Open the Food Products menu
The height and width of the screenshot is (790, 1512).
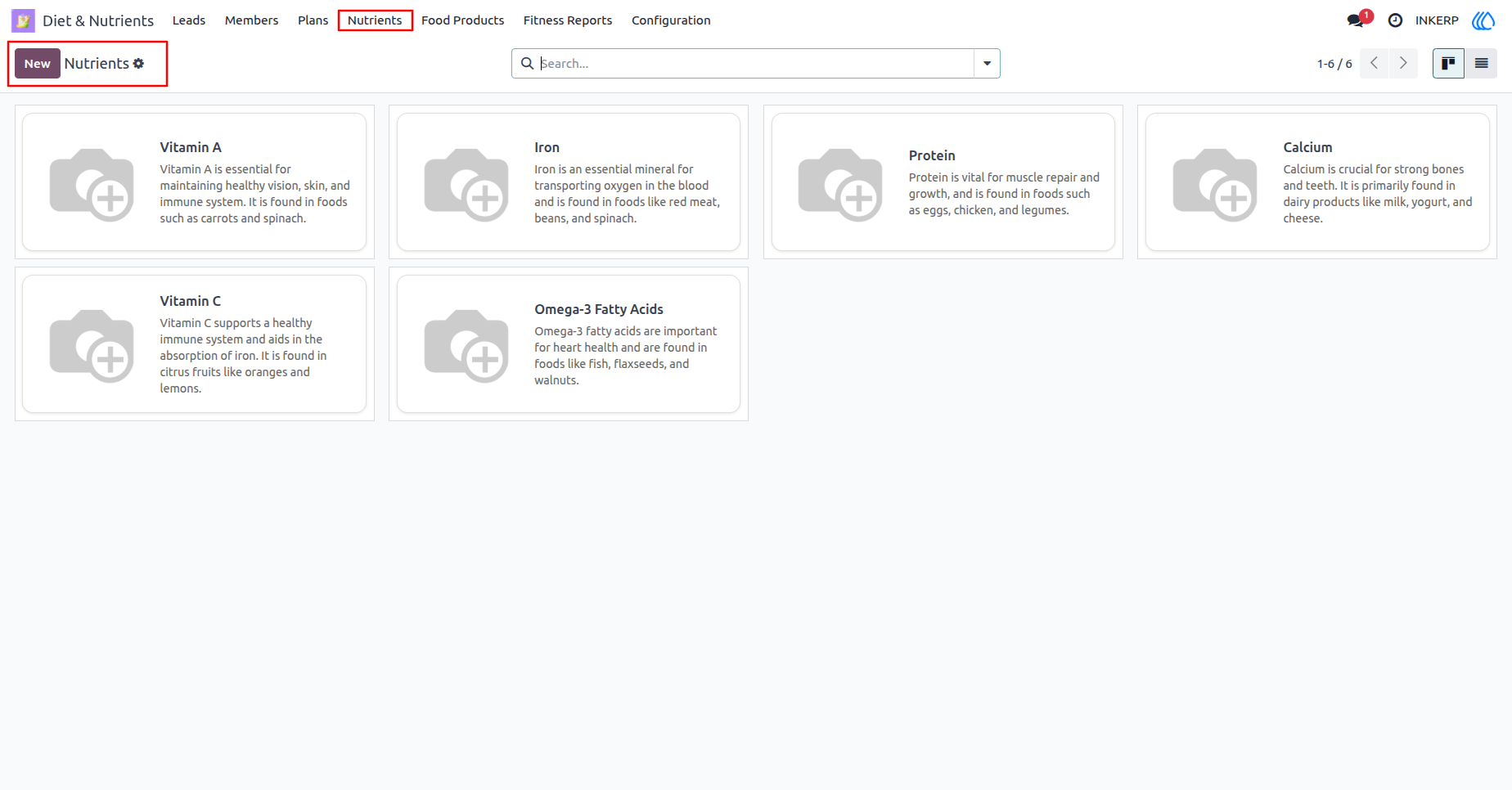463,20
